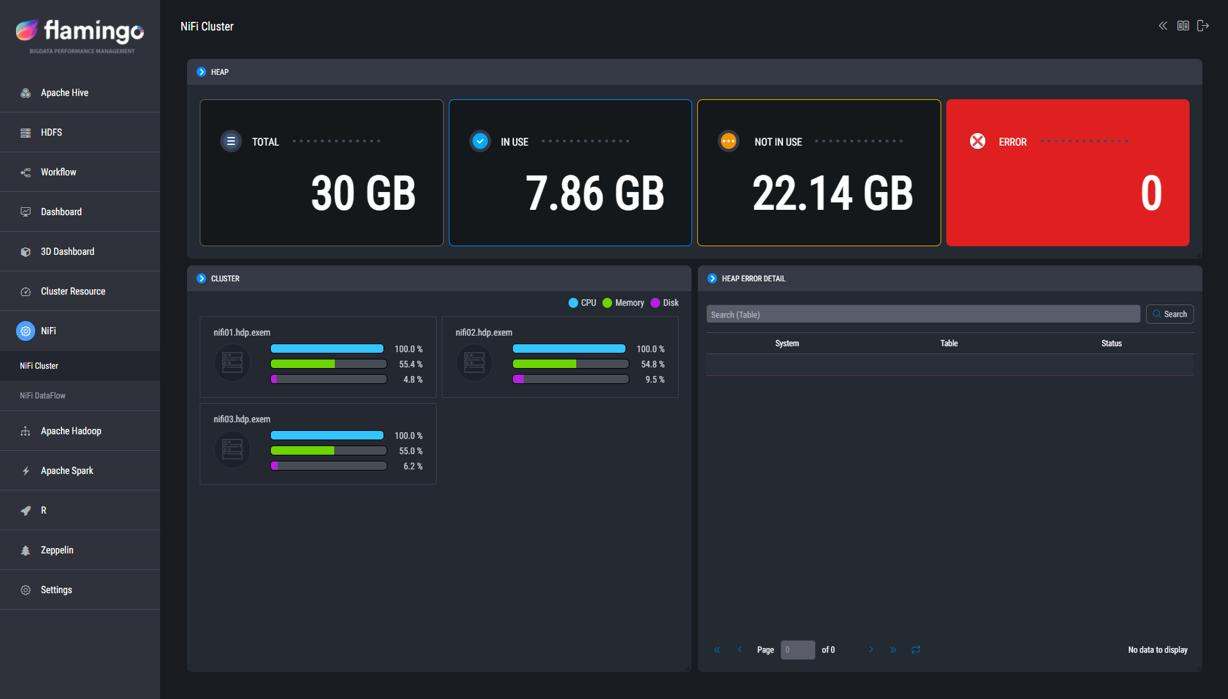Open the NiFi DataFlow submenu item
The height and width of the screenshot is (699, 1228).
tap(80, 396)
